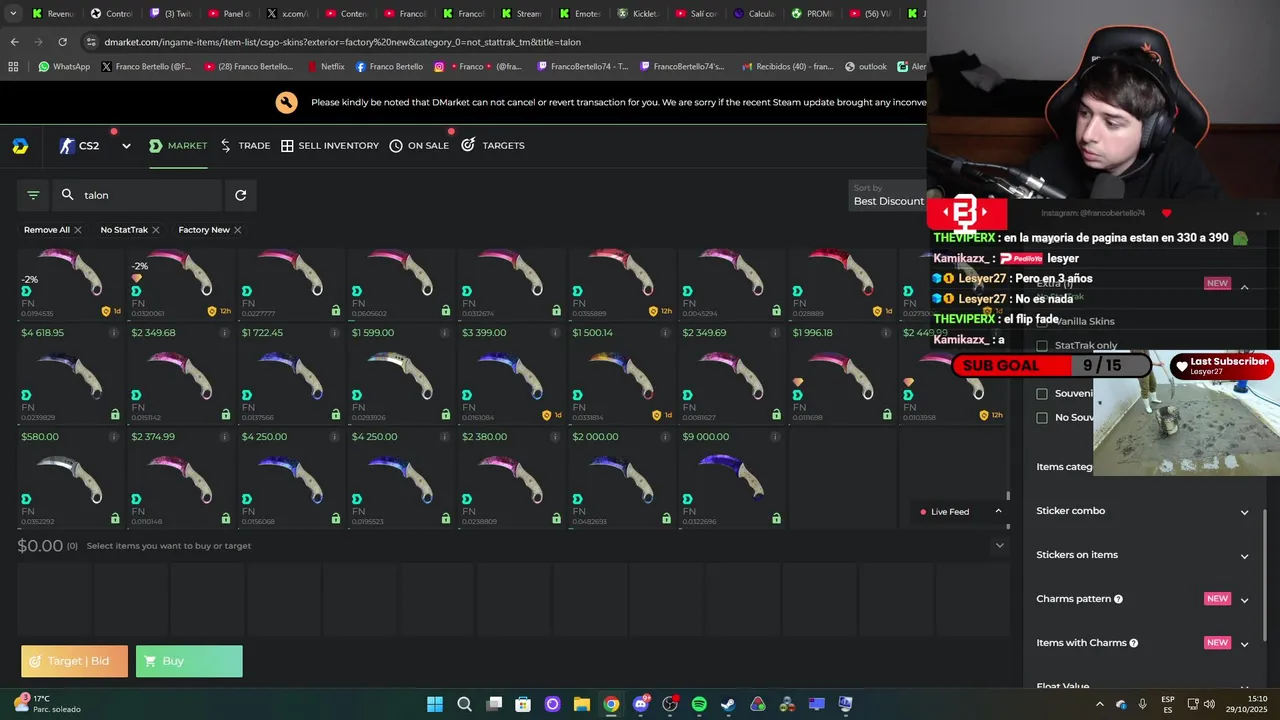This screenshot has height=720, width=1280.
Task: Show info for the $1 996.18 item
Action: tap(884, 333)
